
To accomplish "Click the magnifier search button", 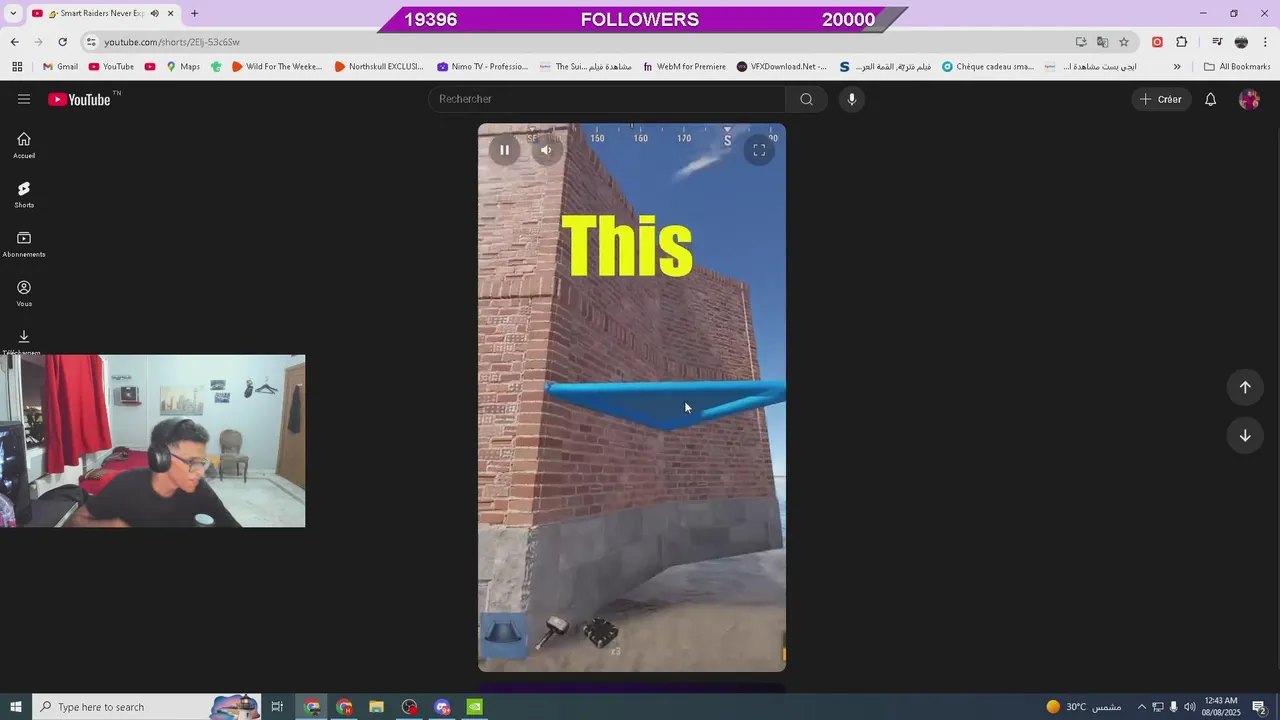I will (x=806, y=99).
